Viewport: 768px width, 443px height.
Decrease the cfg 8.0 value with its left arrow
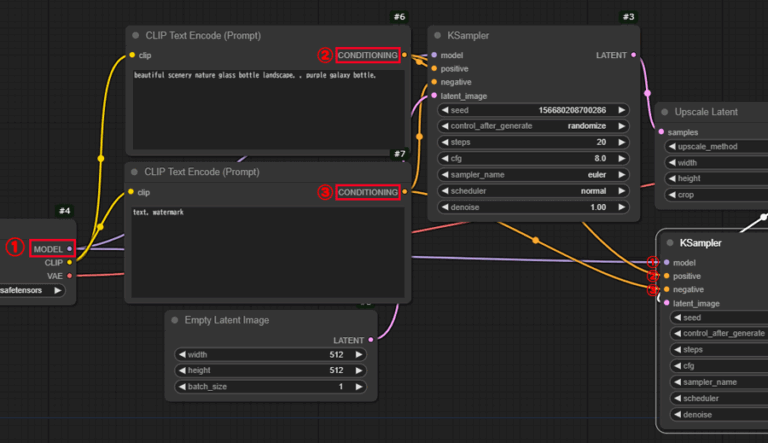[445, 157]
